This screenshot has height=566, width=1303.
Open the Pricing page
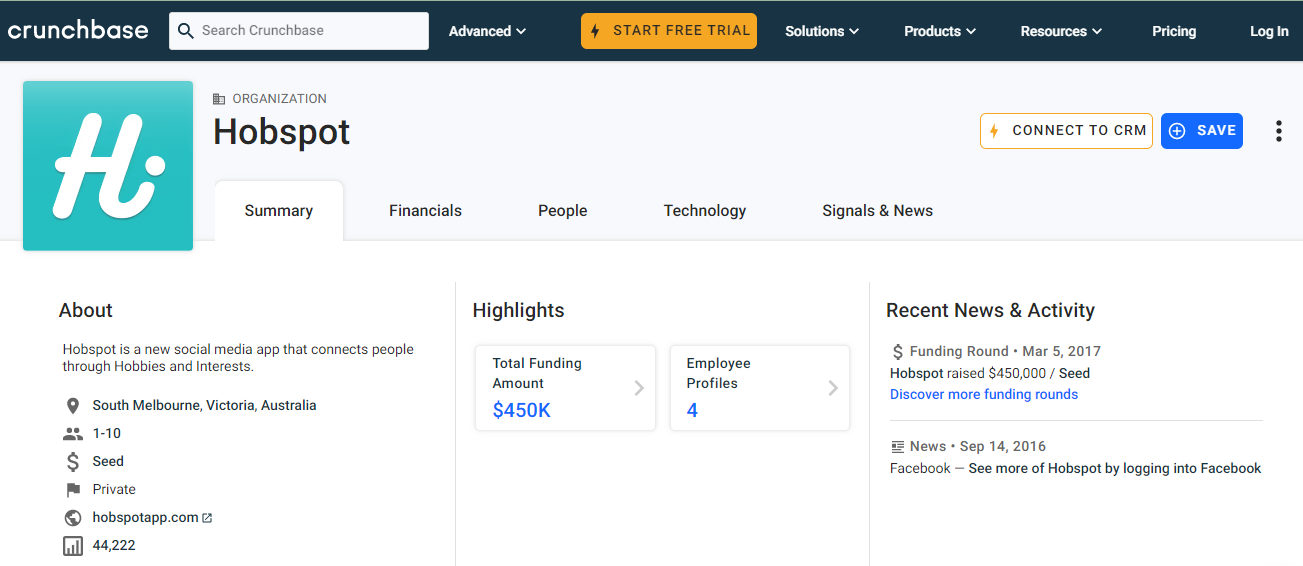pyautogui.click(x=1174, y=31)
